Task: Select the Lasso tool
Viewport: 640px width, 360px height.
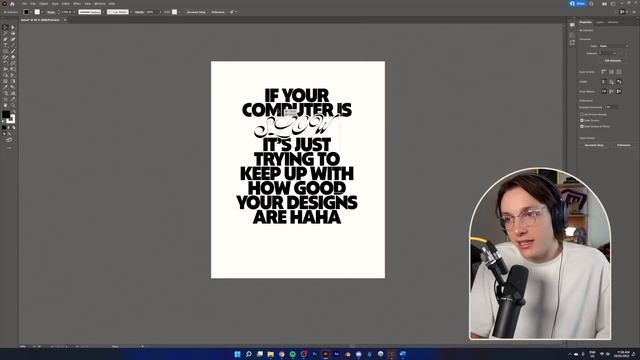Action: [x=13, y=33]
